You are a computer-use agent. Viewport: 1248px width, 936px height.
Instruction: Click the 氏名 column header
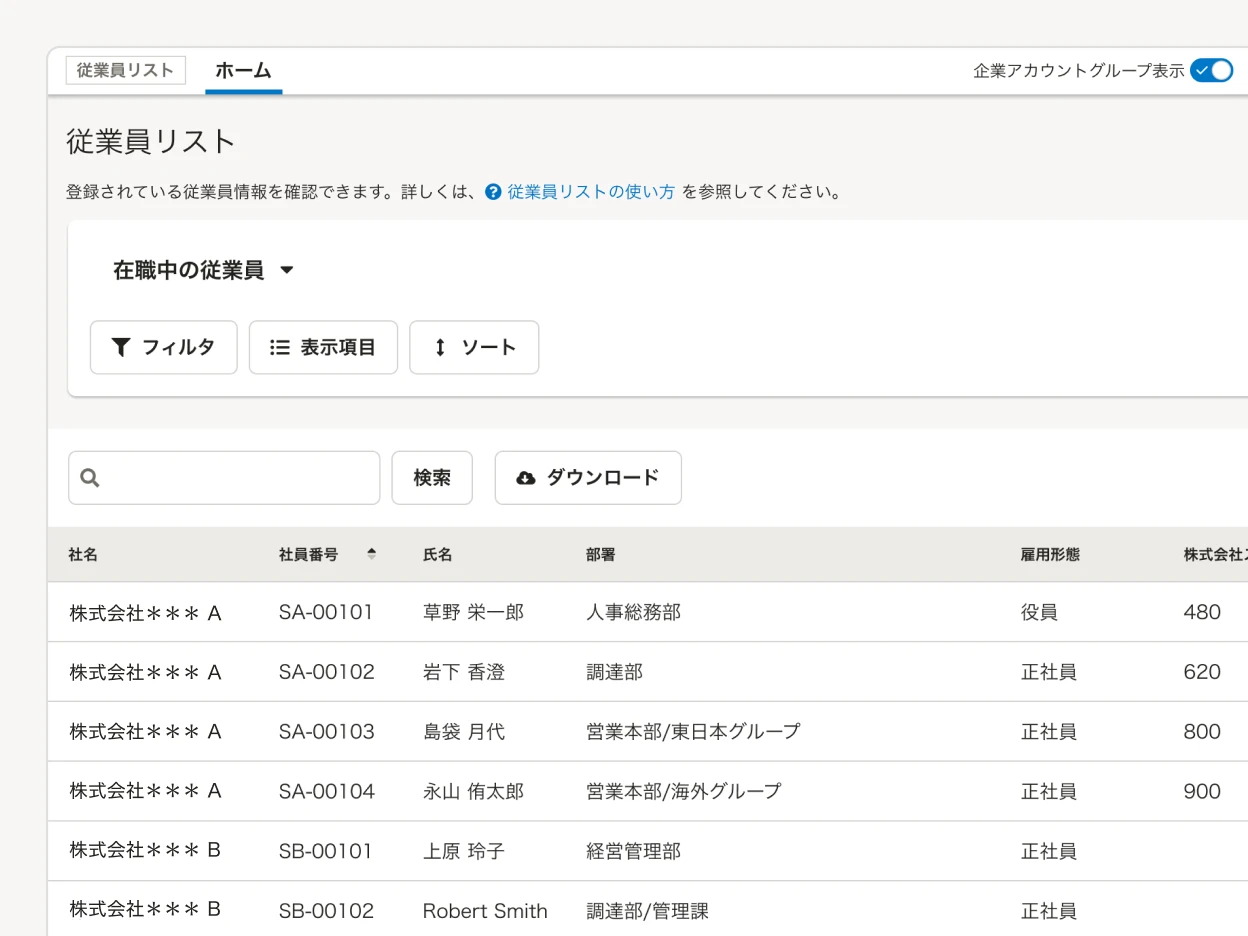tap(438, 554)
